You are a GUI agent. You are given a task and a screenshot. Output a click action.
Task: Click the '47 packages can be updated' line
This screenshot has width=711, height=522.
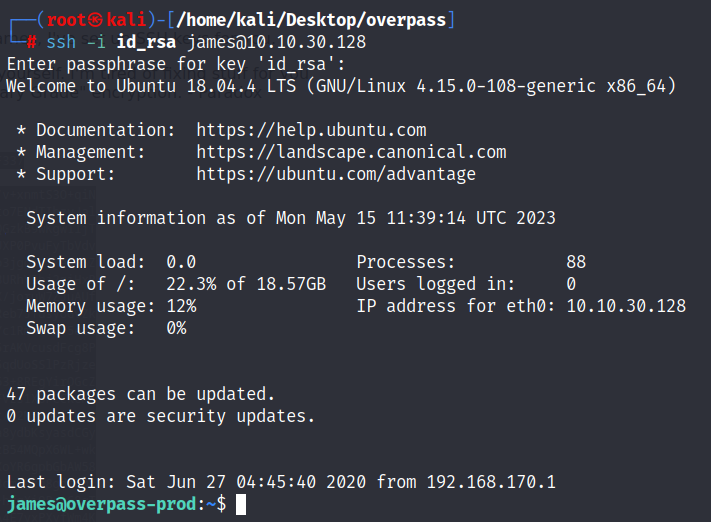pos(141,394)
